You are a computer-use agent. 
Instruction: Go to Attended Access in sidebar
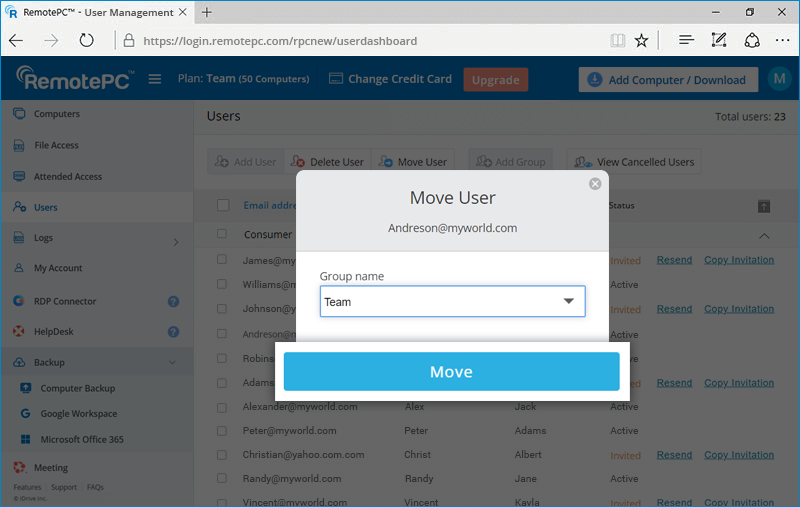(x=67, y=177)
